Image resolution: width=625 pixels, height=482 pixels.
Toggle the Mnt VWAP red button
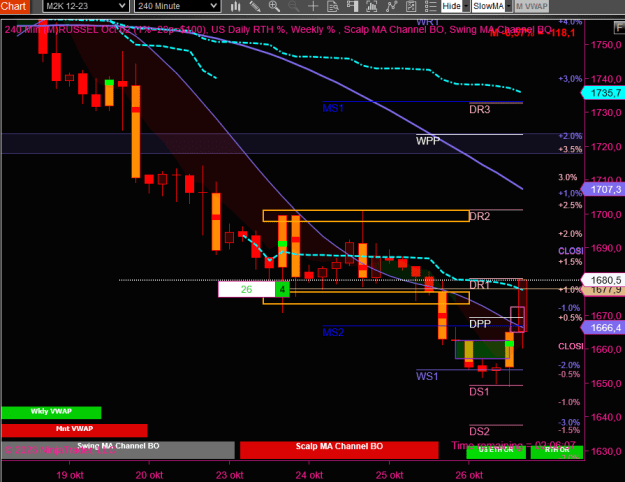coord(74,430)
